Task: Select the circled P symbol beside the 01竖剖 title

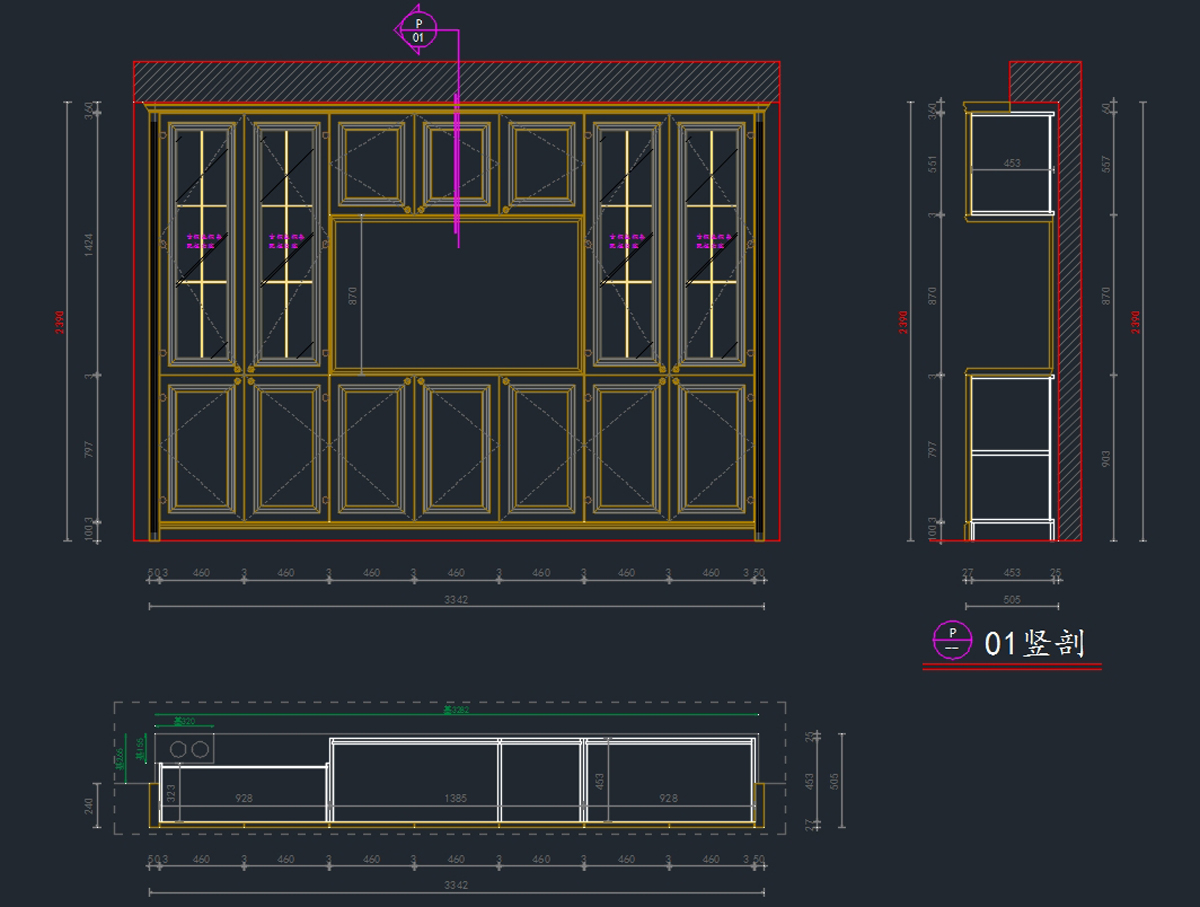Action: [952, 640]
